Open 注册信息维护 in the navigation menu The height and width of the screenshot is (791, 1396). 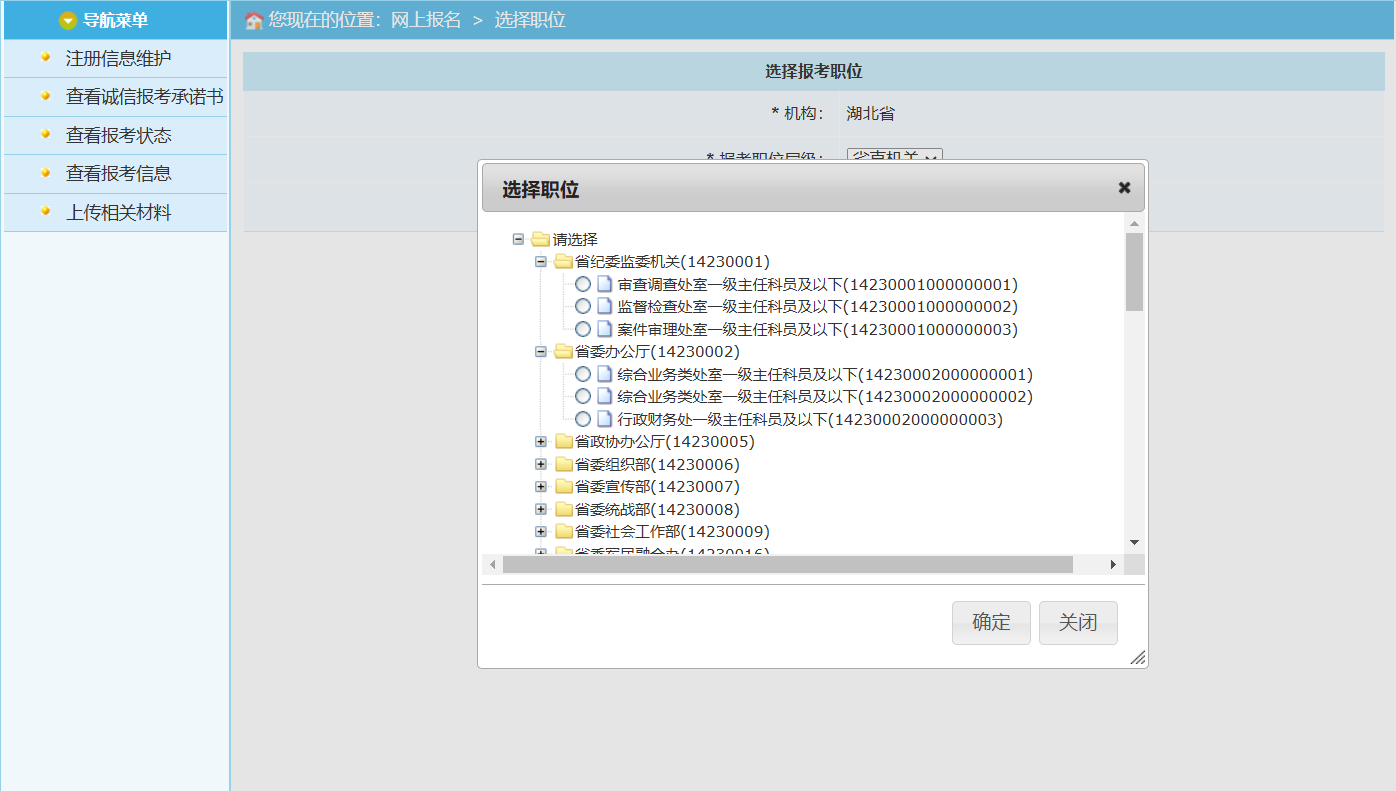[x=118, y=59]
